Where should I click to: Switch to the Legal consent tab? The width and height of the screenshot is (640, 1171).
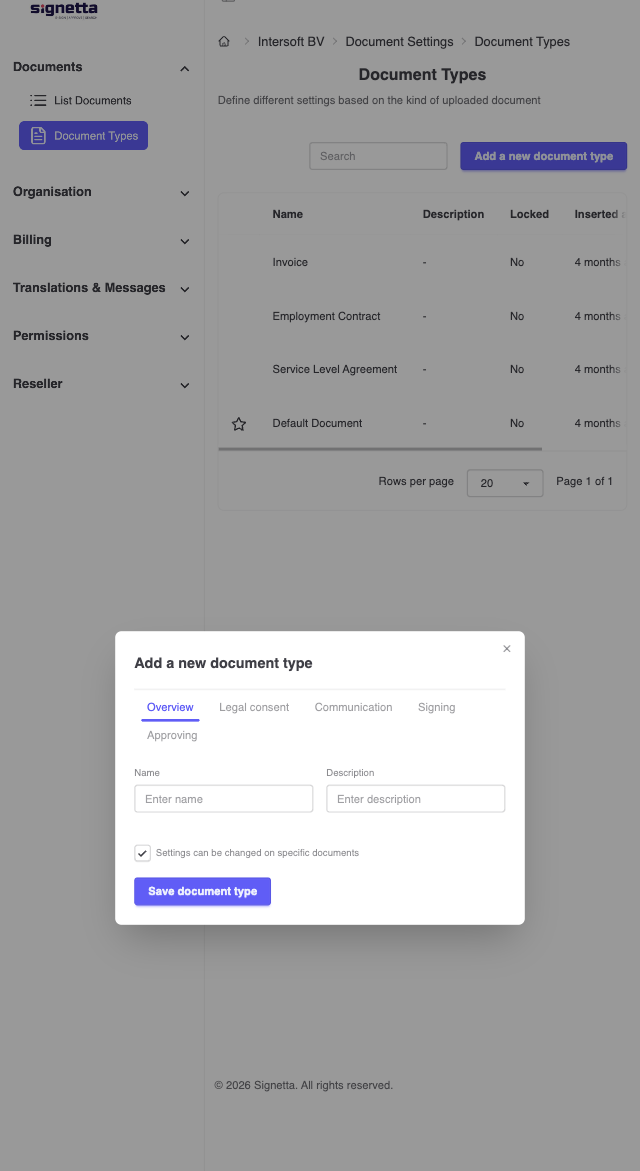click(x=254, y=707)
